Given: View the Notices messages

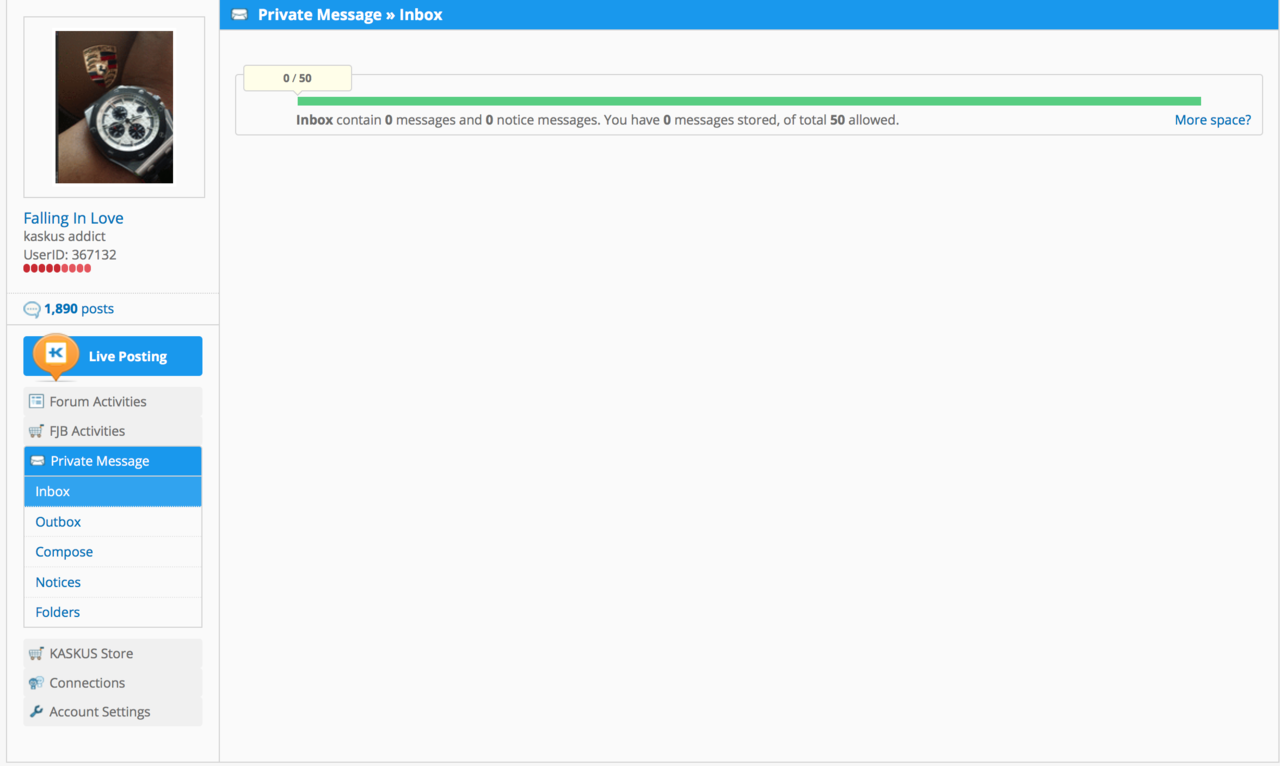Looking at the screenshot, I should [x=113, y=582].
